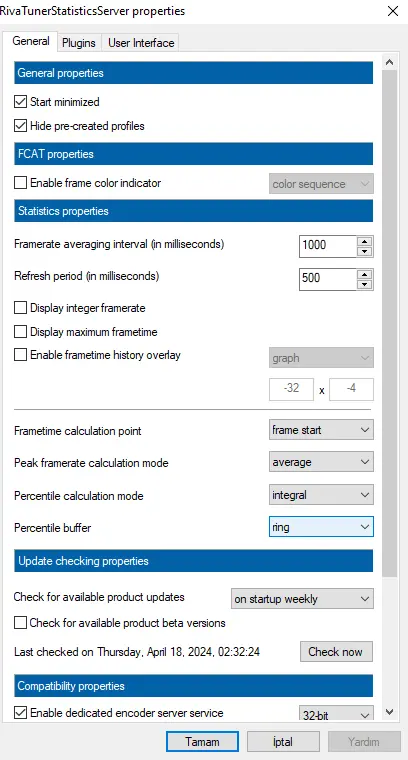Click the Check now button
Image resolution: width=408 pixels, height=760 pixels.
click(x=336, y=651)
